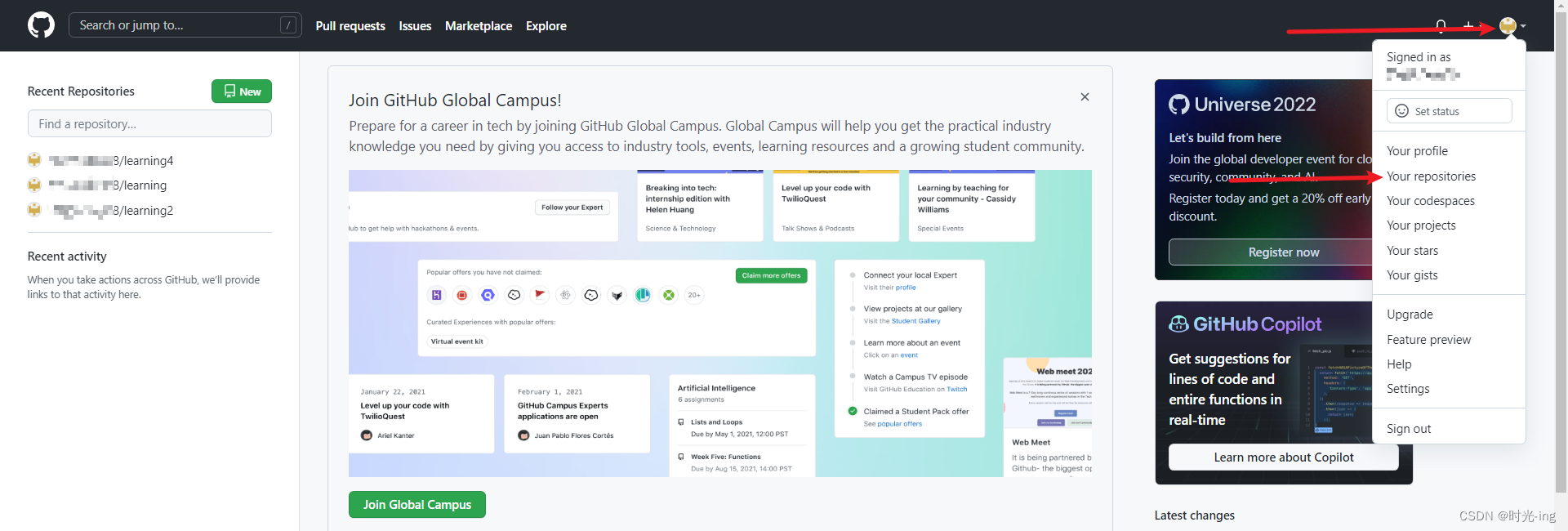Click the Latest changes heading
1568x531 pixels.
pos(1194,515)
